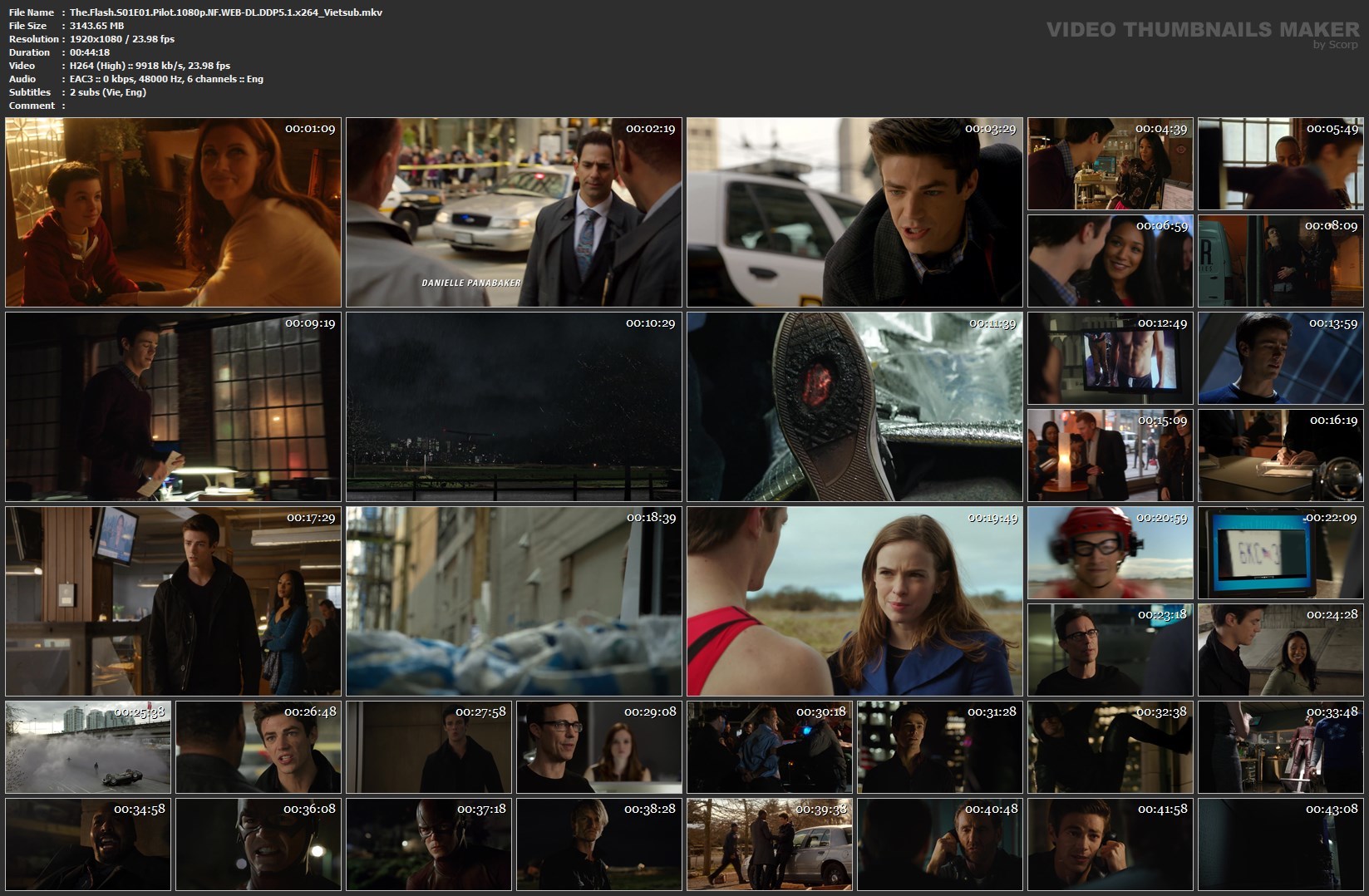Screen dimensions: 1369x896
Task: Click the file name ending Vietsub.mkv
Action: 226,12
